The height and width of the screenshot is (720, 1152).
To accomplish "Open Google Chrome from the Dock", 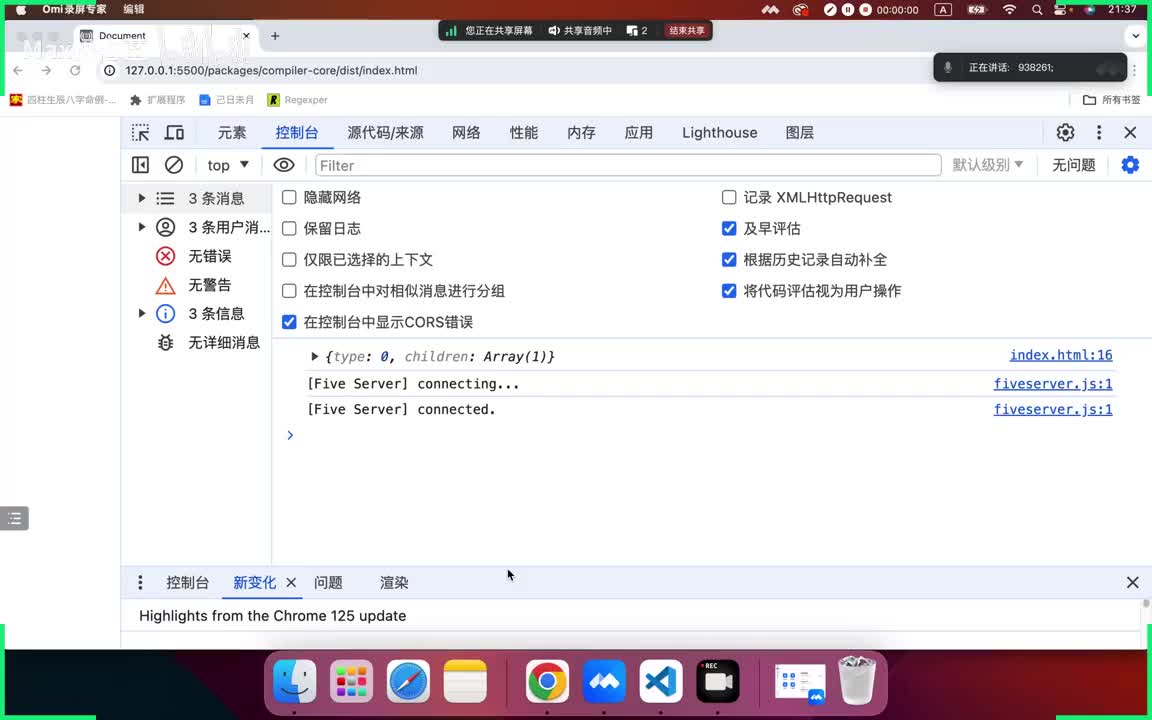I will [547, 681].
